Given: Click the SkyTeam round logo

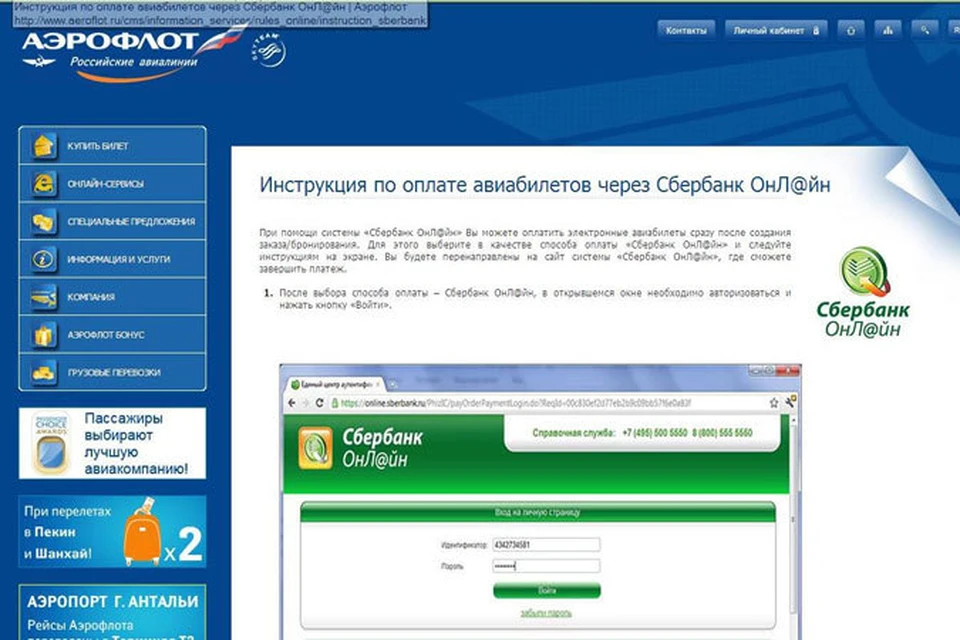Looking at the screenshot, I should [268, 47].
